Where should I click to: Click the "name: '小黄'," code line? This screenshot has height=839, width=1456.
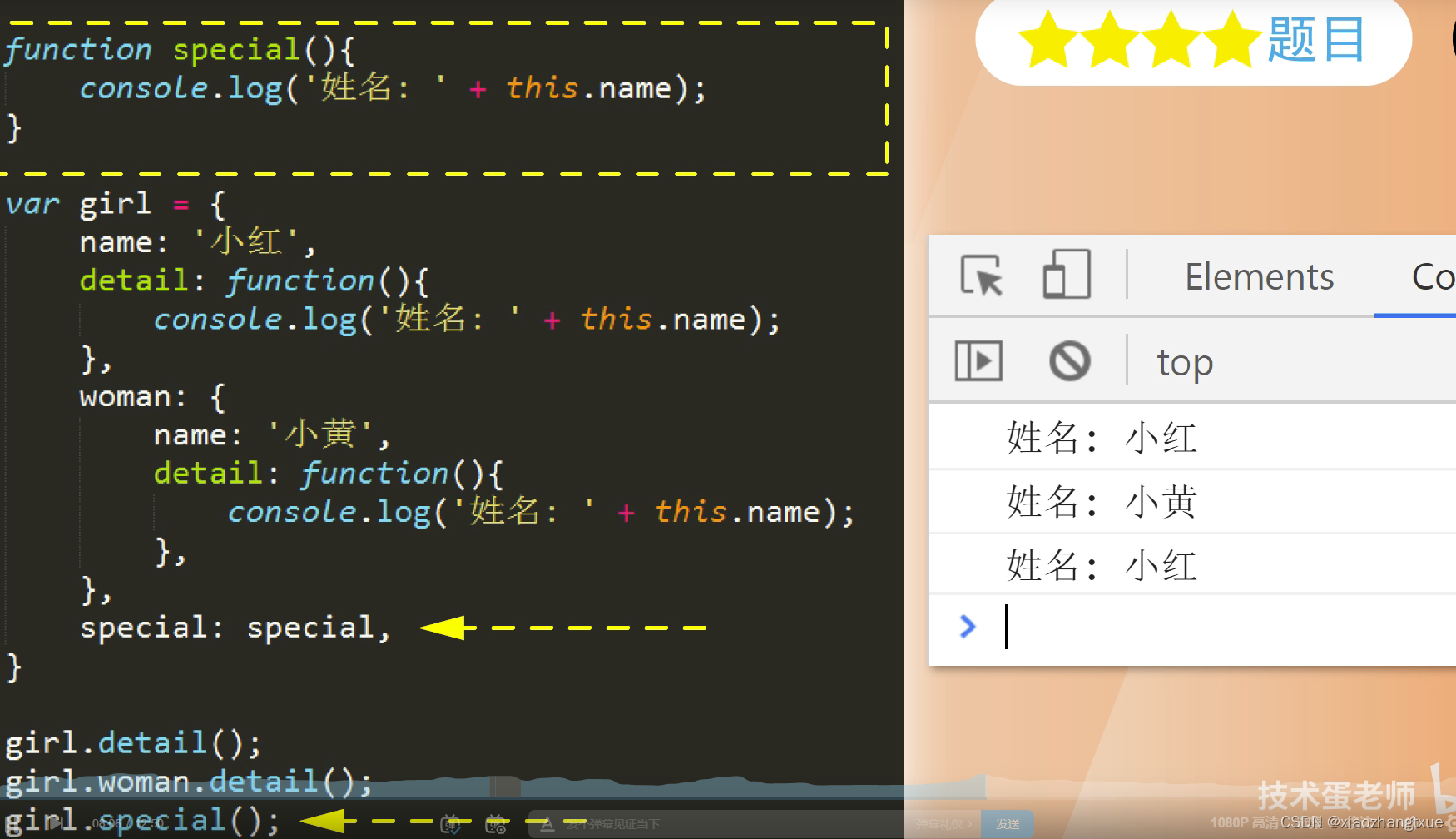pos(271,434)
